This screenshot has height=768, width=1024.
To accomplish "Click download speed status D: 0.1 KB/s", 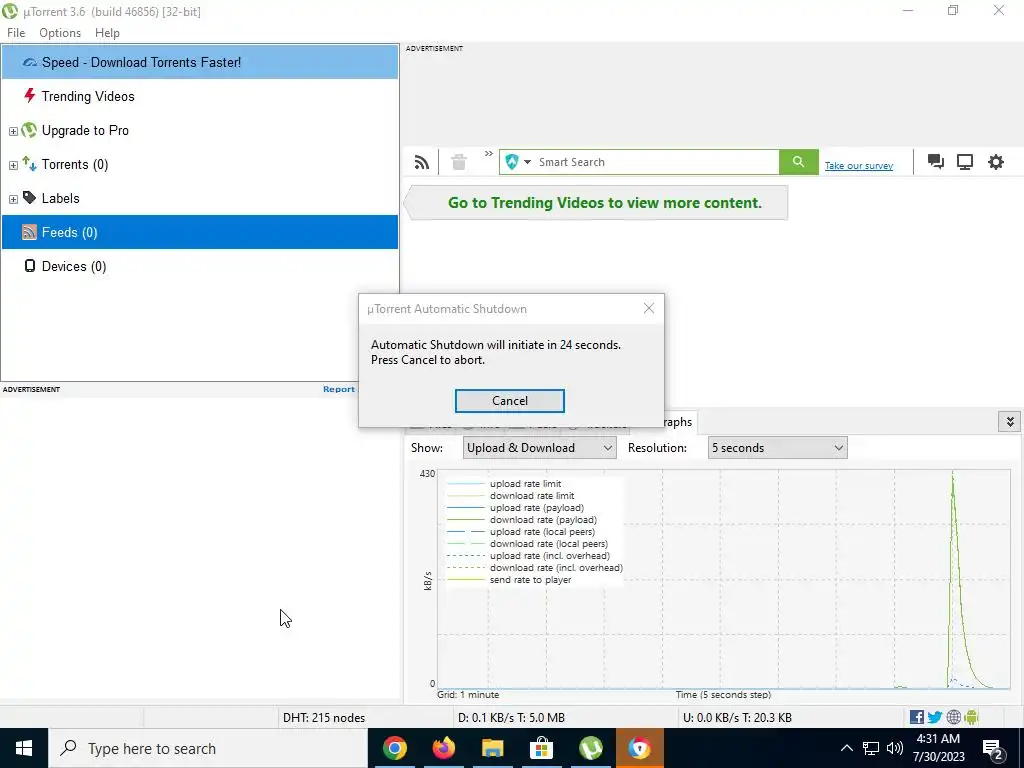I will point(511,718).
